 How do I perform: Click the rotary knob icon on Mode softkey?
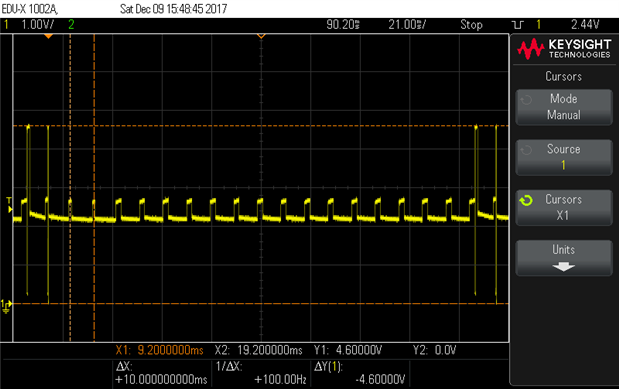526,100
